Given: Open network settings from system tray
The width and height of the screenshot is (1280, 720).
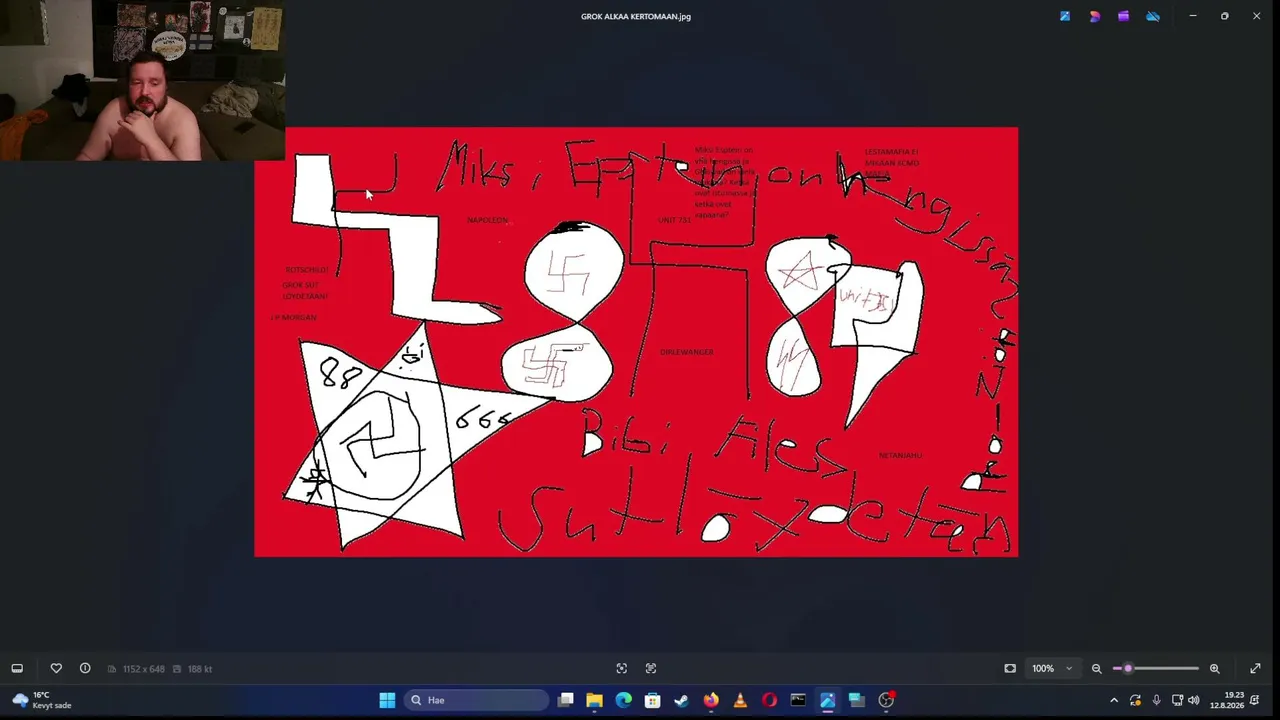Looking at the screenshot, I should (1177, 700).
